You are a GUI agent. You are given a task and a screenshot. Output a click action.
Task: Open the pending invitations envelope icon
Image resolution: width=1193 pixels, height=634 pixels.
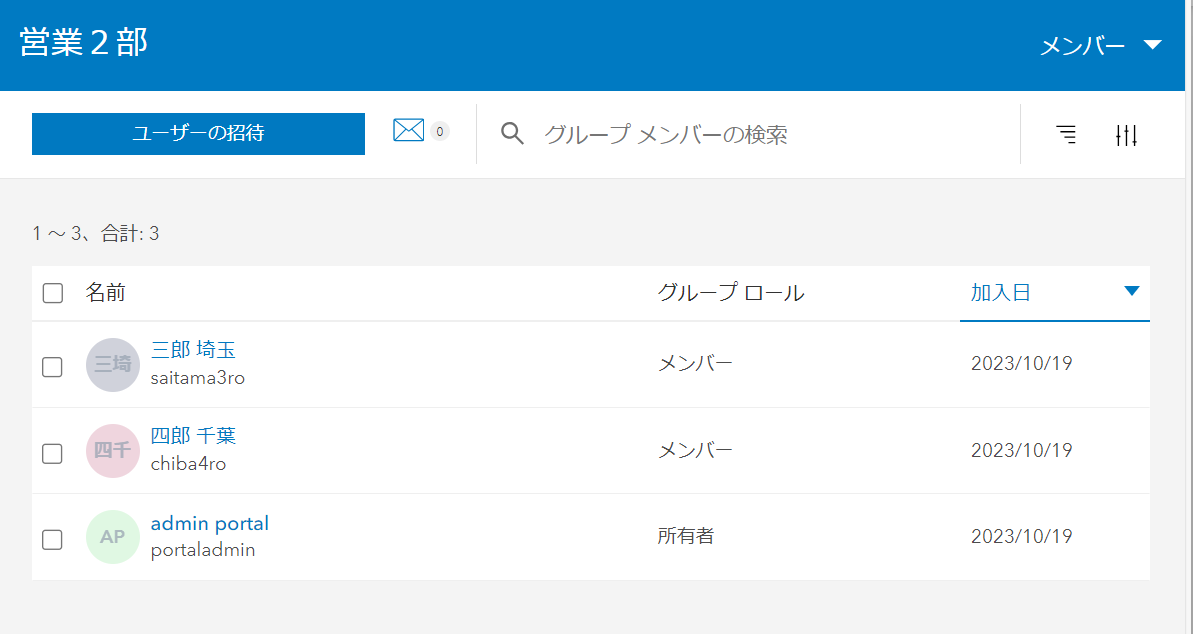409,131
